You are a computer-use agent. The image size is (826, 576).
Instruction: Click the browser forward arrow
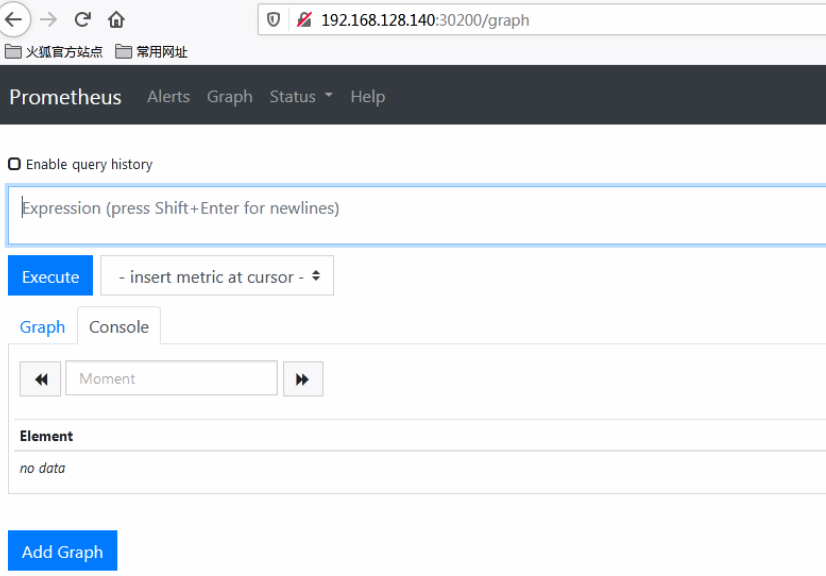(x=48, y=20)
